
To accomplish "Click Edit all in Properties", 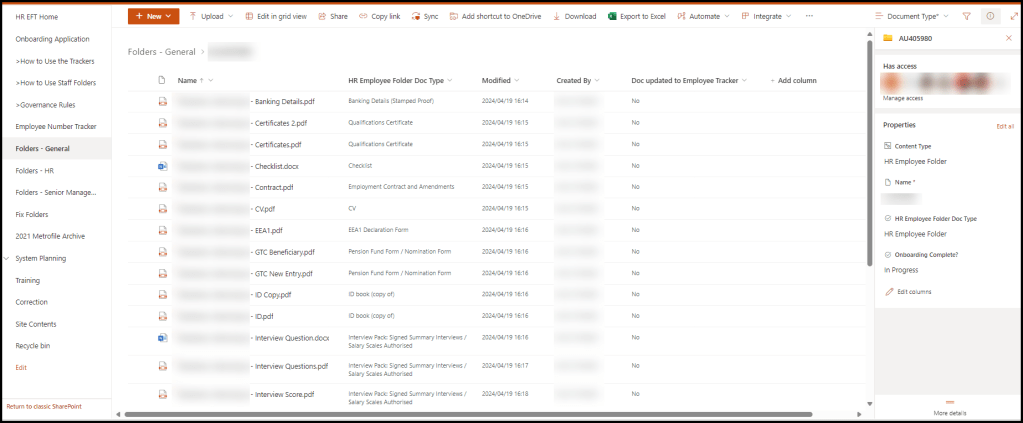I will (x=1004, y=127).
